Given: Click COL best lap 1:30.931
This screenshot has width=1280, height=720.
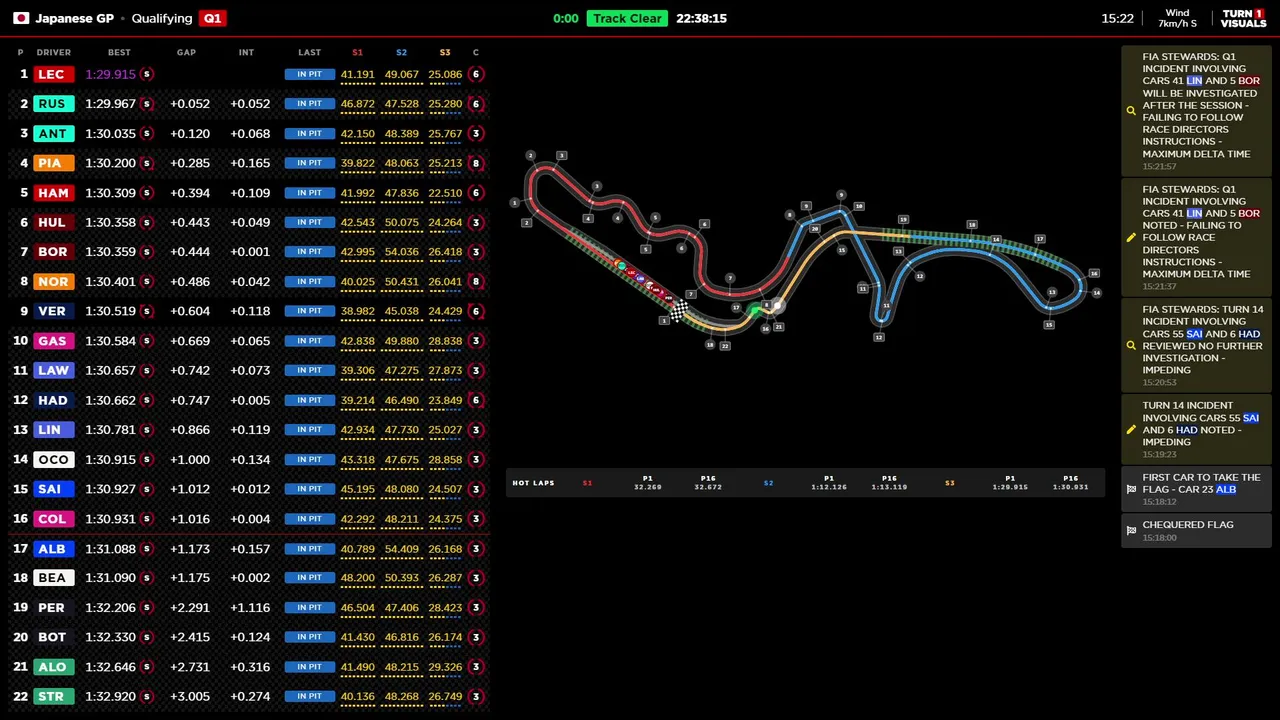Looking at the screenshot, I should click(110, 519).
